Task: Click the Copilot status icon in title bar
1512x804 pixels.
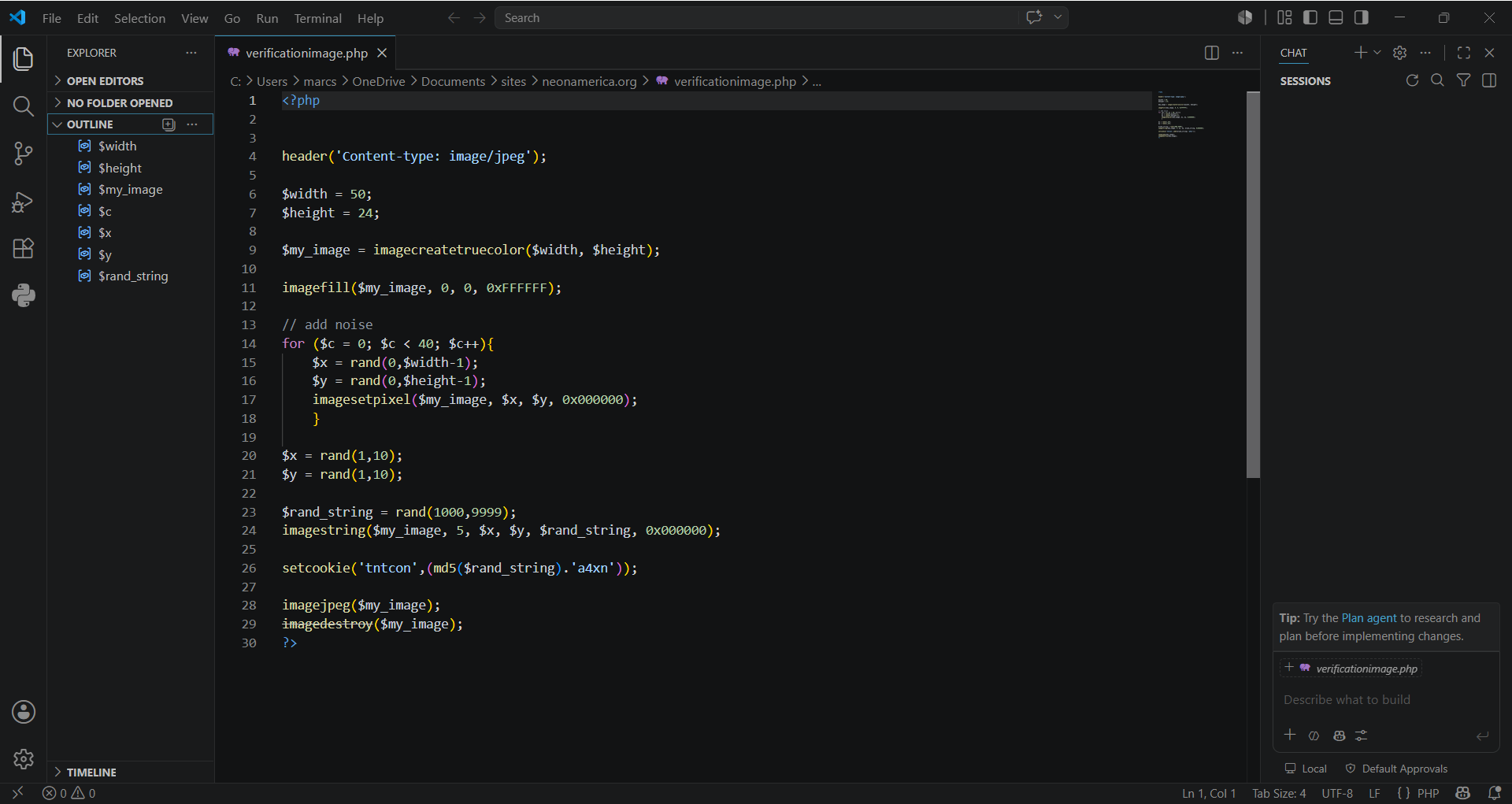Action: coord(1245,17)
